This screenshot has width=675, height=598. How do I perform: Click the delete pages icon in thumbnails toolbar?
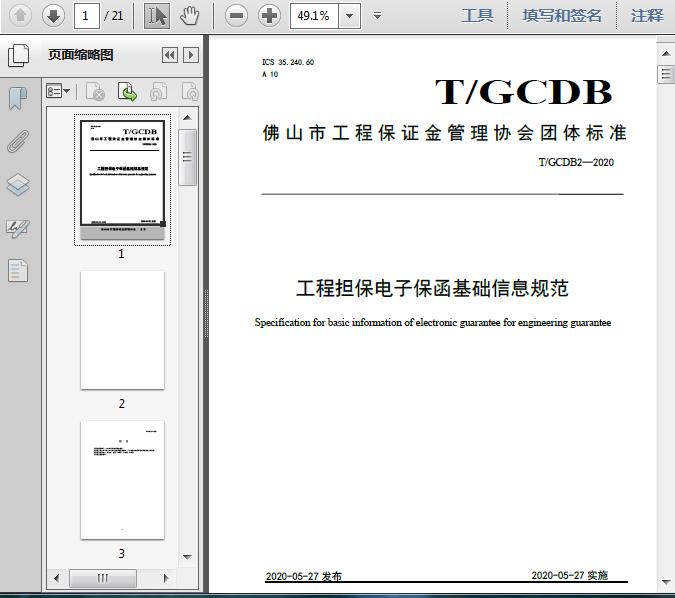95,91
